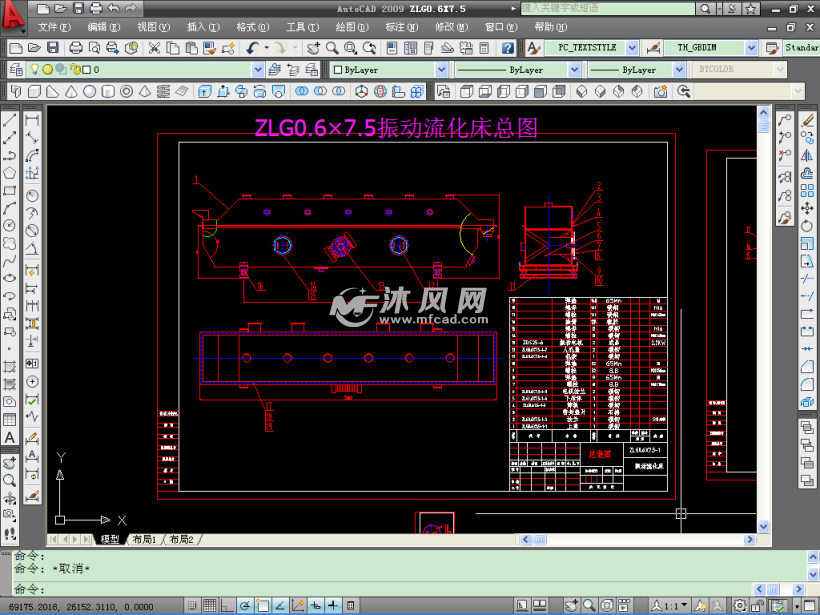Expand the layer 0 dropdown list
This screenshot has height=615, width=820.
[258, 69]
